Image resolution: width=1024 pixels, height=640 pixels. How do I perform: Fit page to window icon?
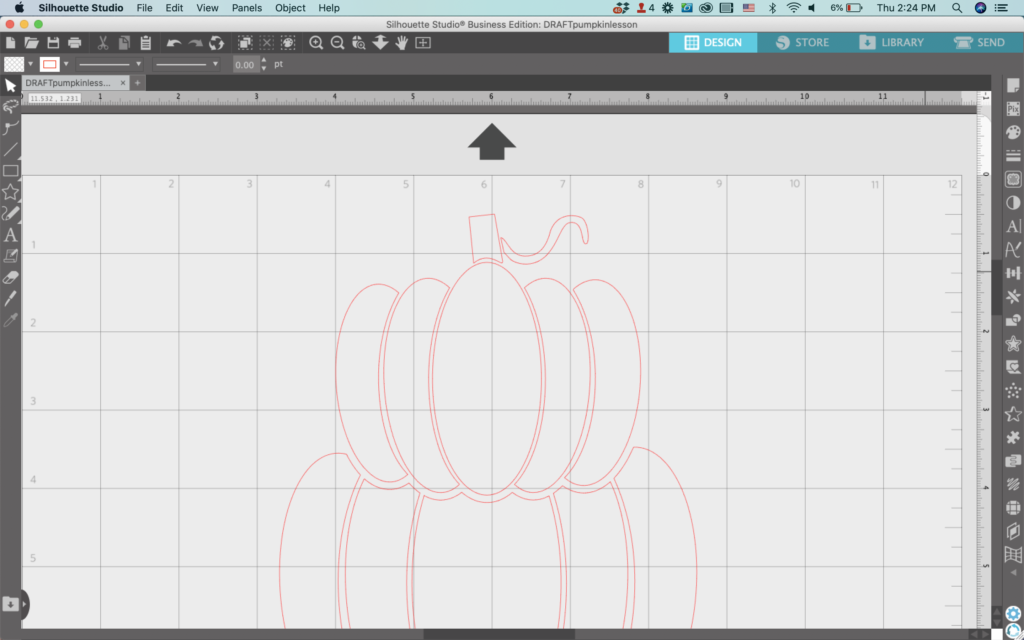tap(423, 43)
